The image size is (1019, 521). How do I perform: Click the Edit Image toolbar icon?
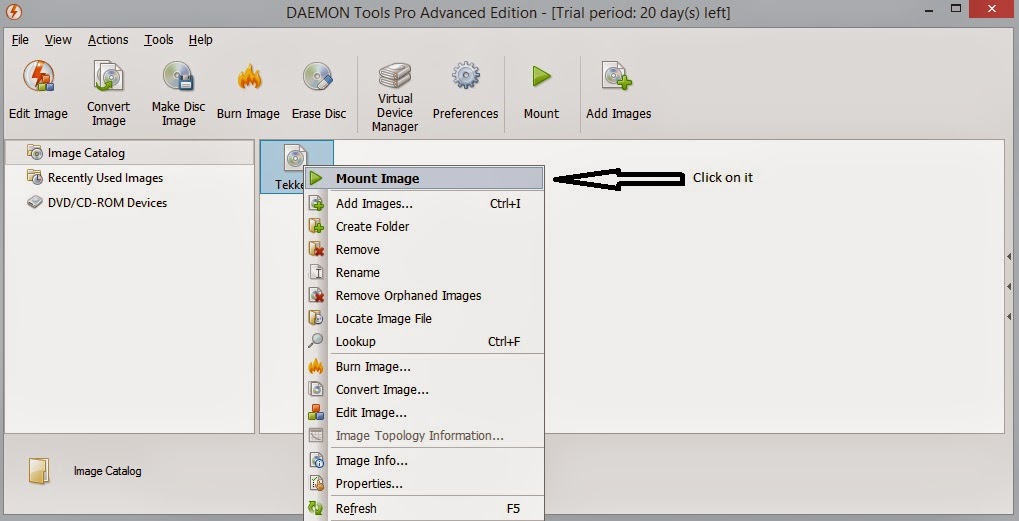38,77
